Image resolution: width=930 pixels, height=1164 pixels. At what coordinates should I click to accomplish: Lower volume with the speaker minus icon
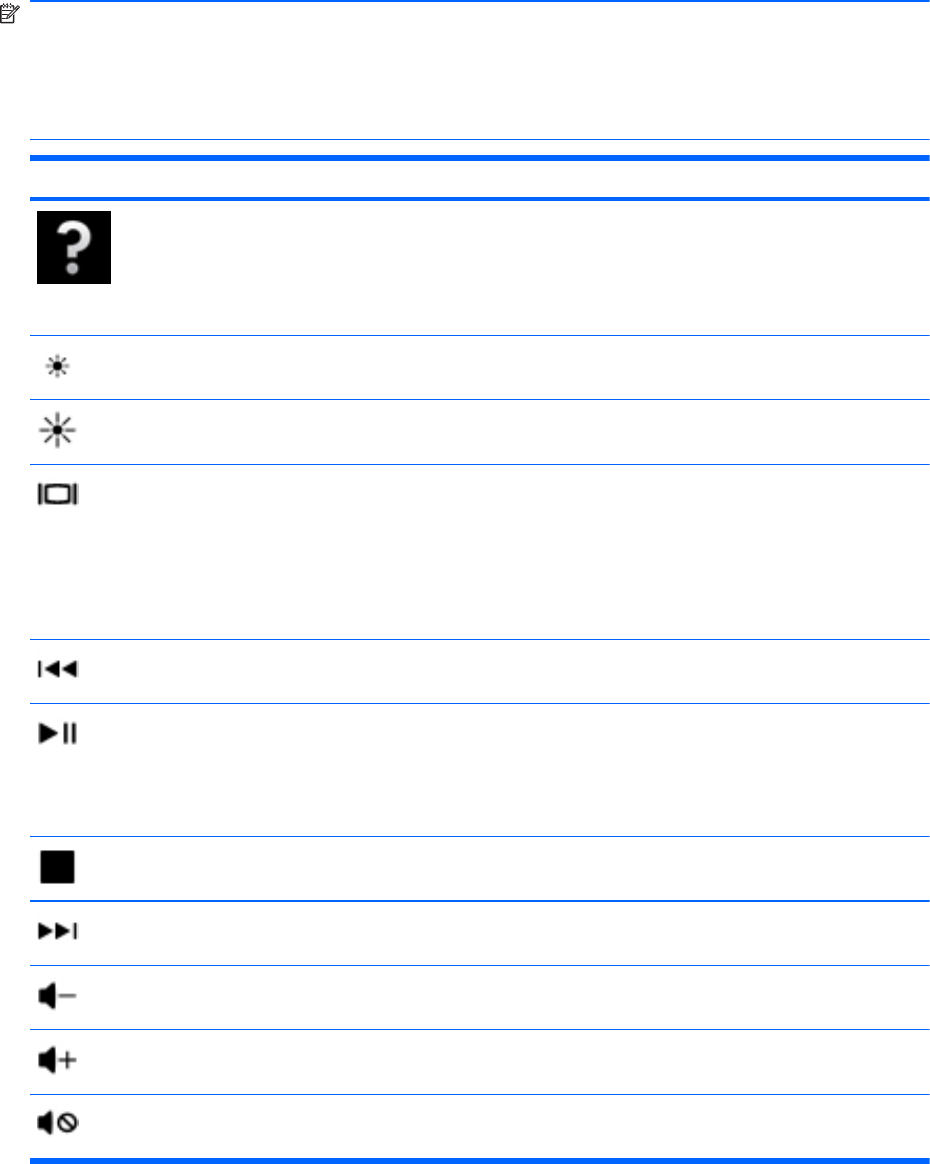pos(59,997)
